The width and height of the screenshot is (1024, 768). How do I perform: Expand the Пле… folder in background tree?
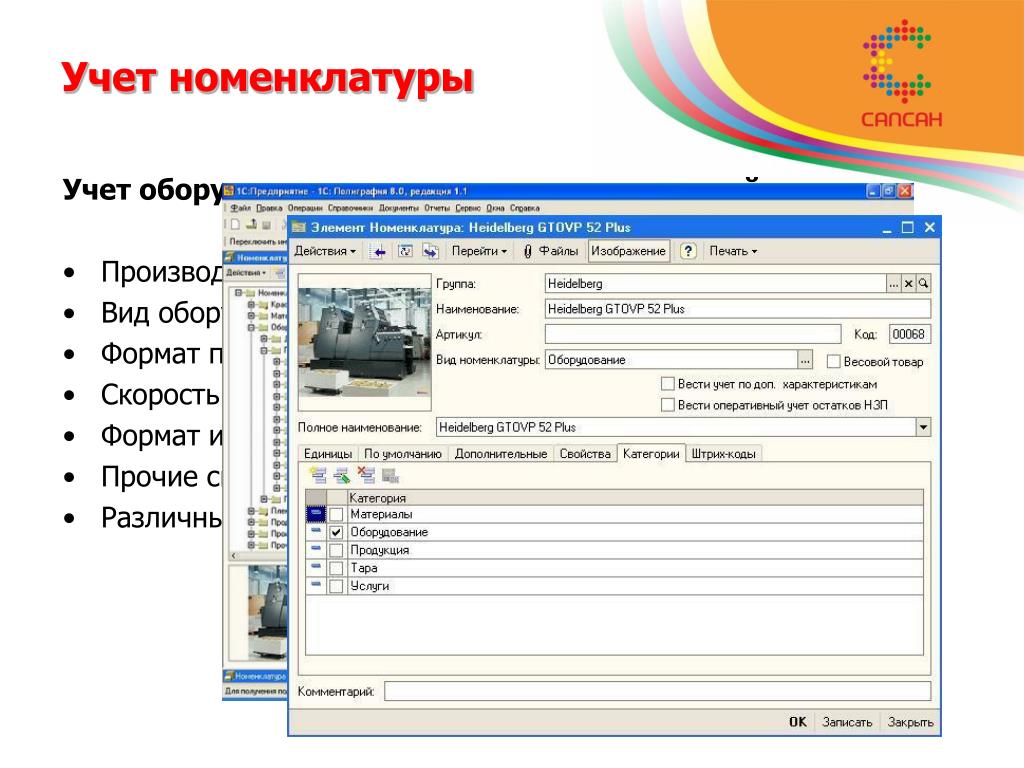(x=251, y=511)
